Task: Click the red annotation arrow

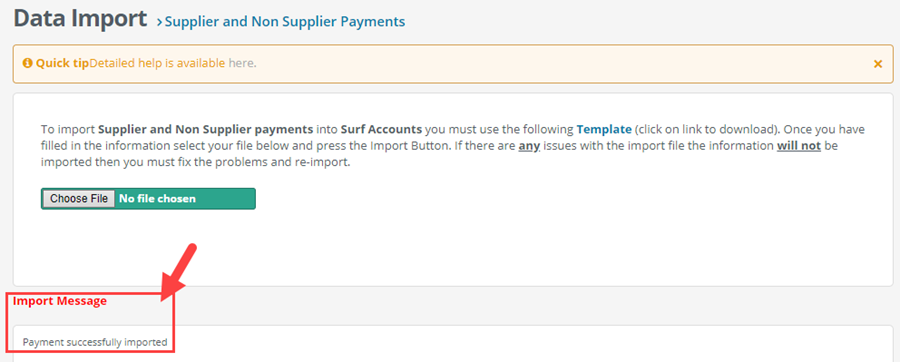Action: [x=179, y=273]
